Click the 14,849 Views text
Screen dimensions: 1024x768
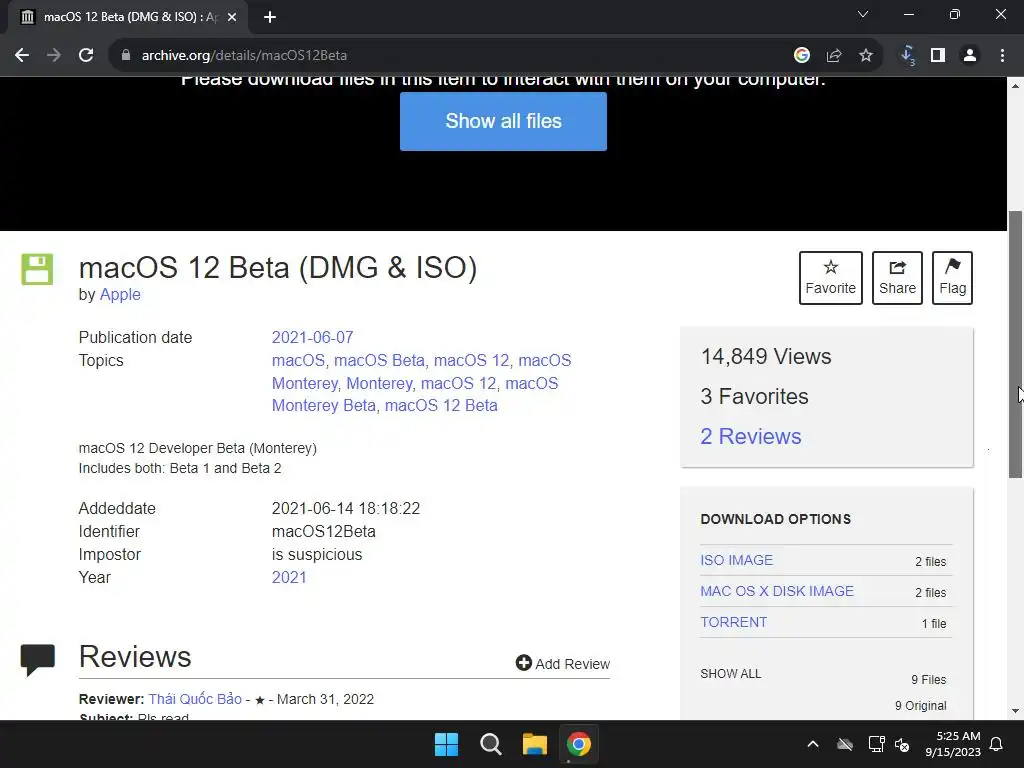(x=766, y=357)
